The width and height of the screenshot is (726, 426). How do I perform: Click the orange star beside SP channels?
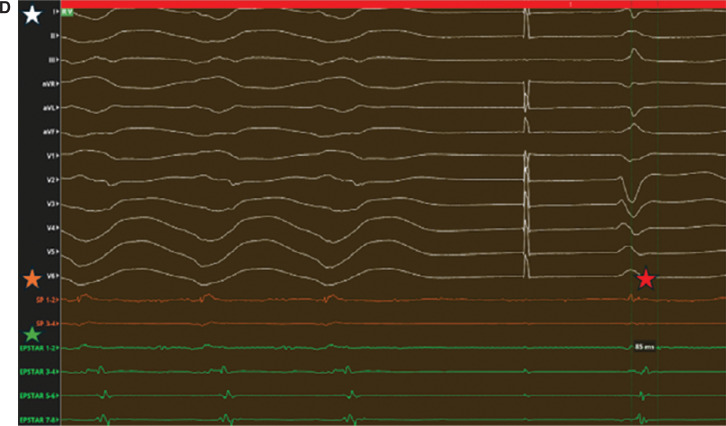click(x=34, y=279)
